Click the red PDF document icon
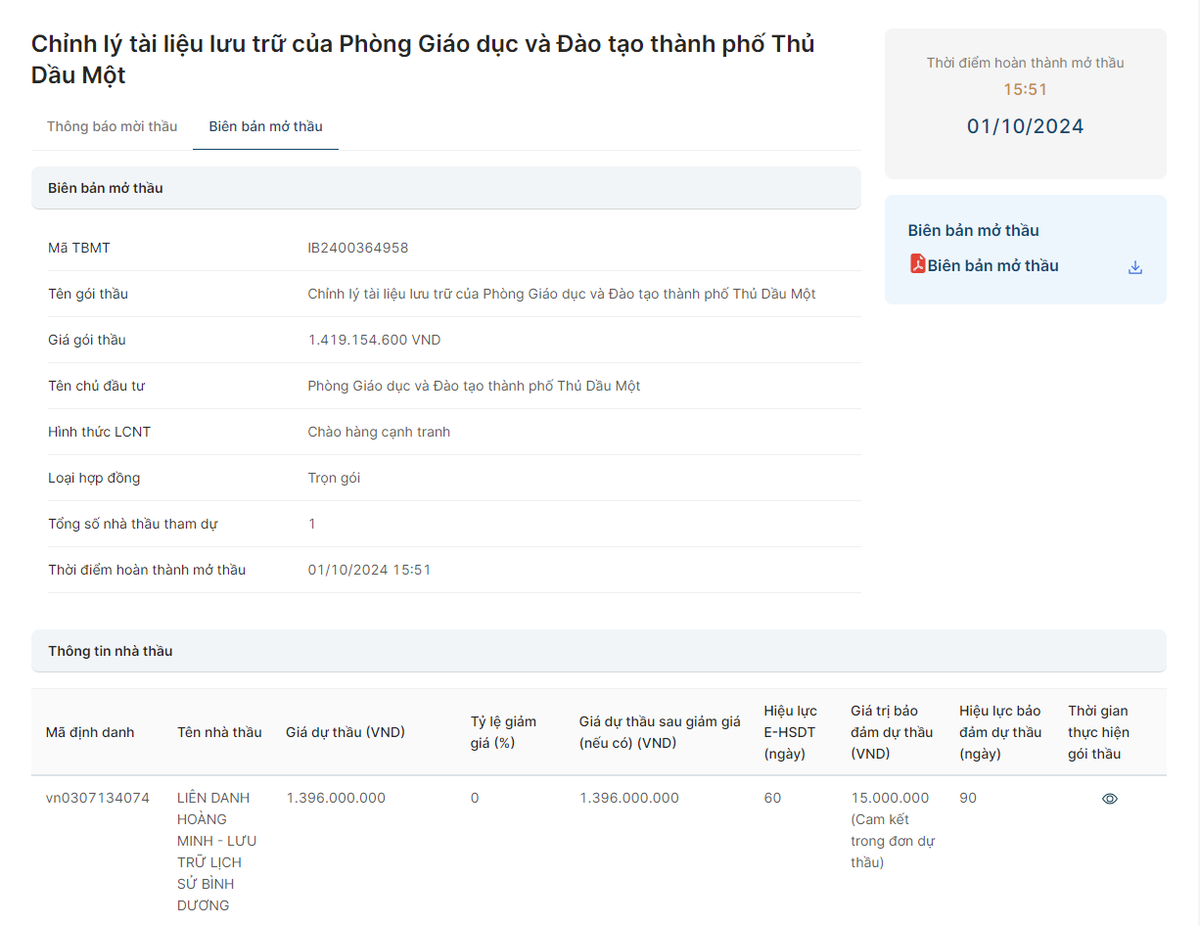Image resolution: width=1200 pixels, height=926 pixels. click(917, 265)
